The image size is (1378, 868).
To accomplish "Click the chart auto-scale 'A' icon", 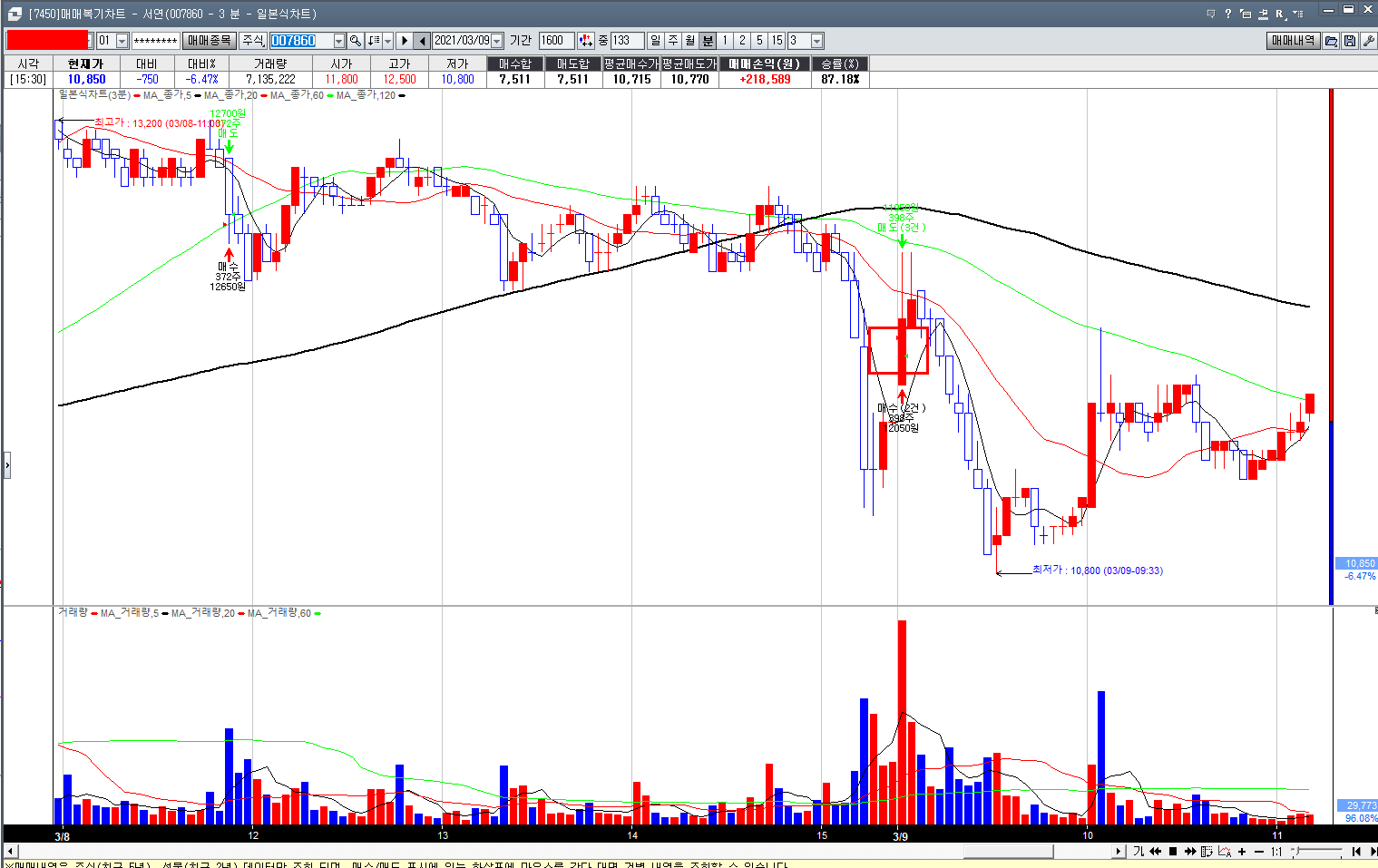I will [x=1225, y=852].
